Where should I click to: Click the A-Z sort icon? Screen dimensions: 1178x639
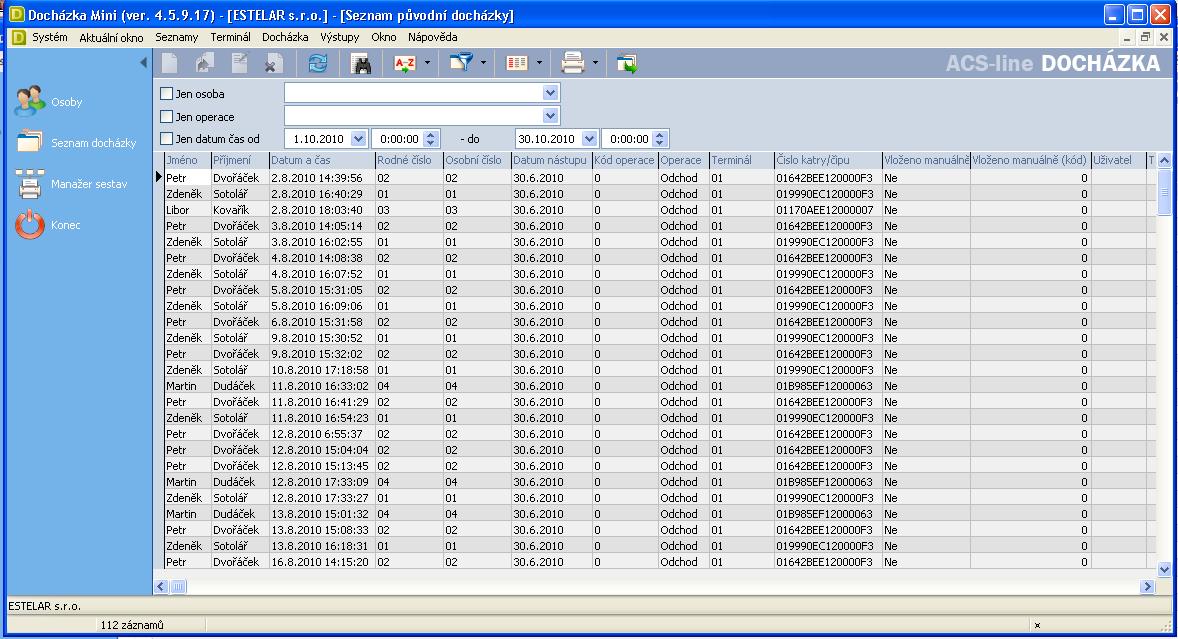point(405,64)
